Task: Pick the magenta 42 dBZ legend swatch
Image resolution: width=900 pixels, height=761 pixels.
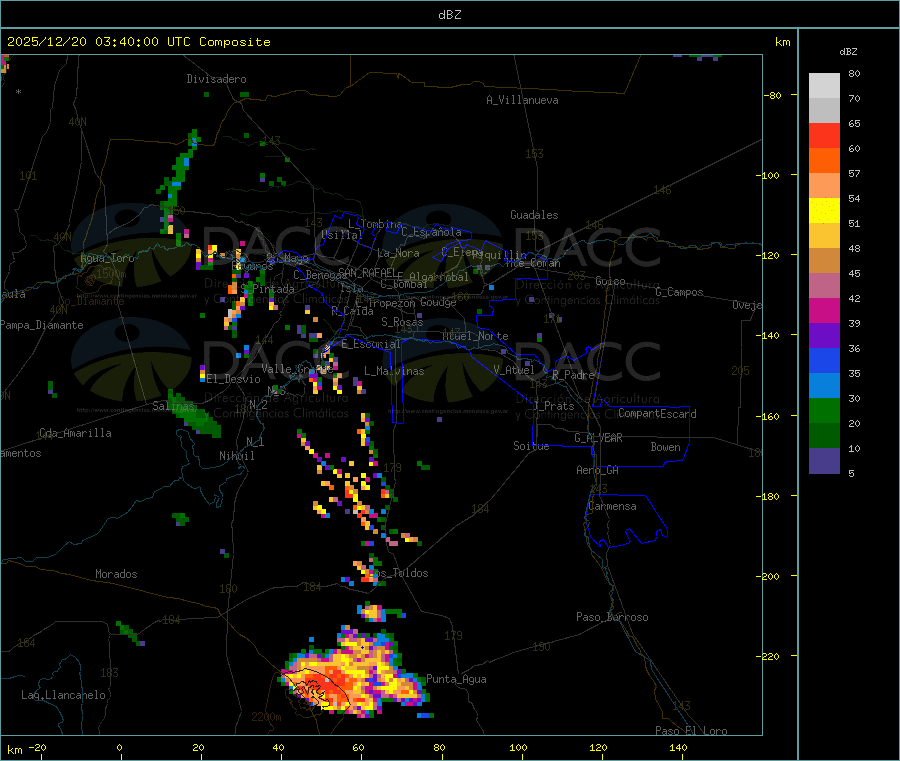Action: coord(824,310)
